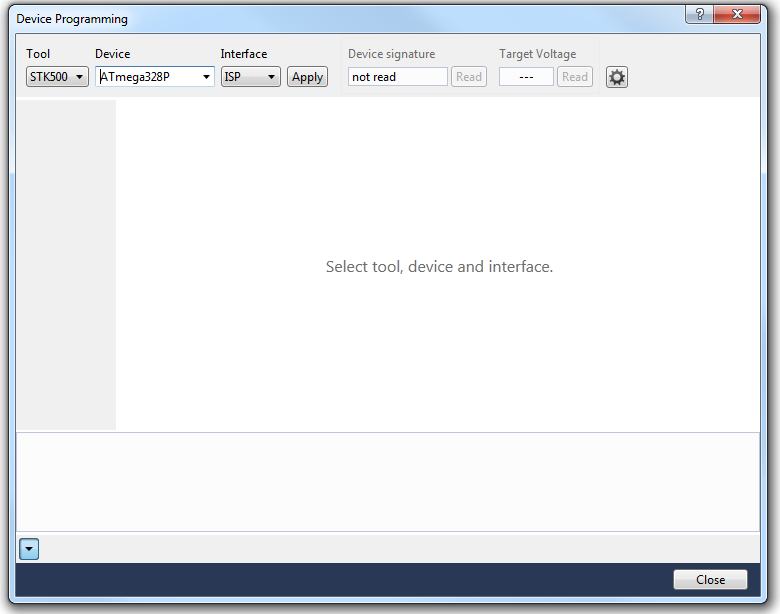
Task: Click the help question mark button
Action: pyautogui.click(x=699, y=15)
